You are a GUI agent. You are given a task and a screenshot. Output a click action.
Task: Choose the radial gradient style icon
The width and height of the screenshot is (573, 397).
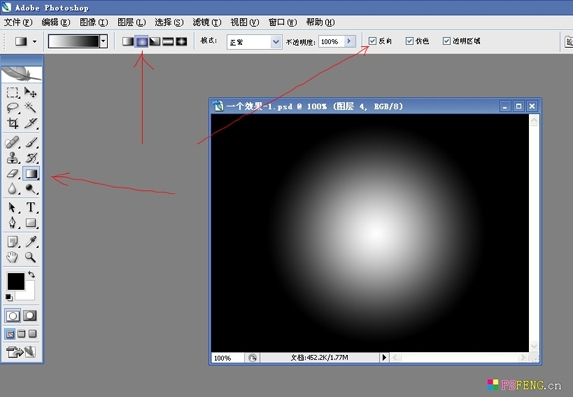click(x=141, y=41)
